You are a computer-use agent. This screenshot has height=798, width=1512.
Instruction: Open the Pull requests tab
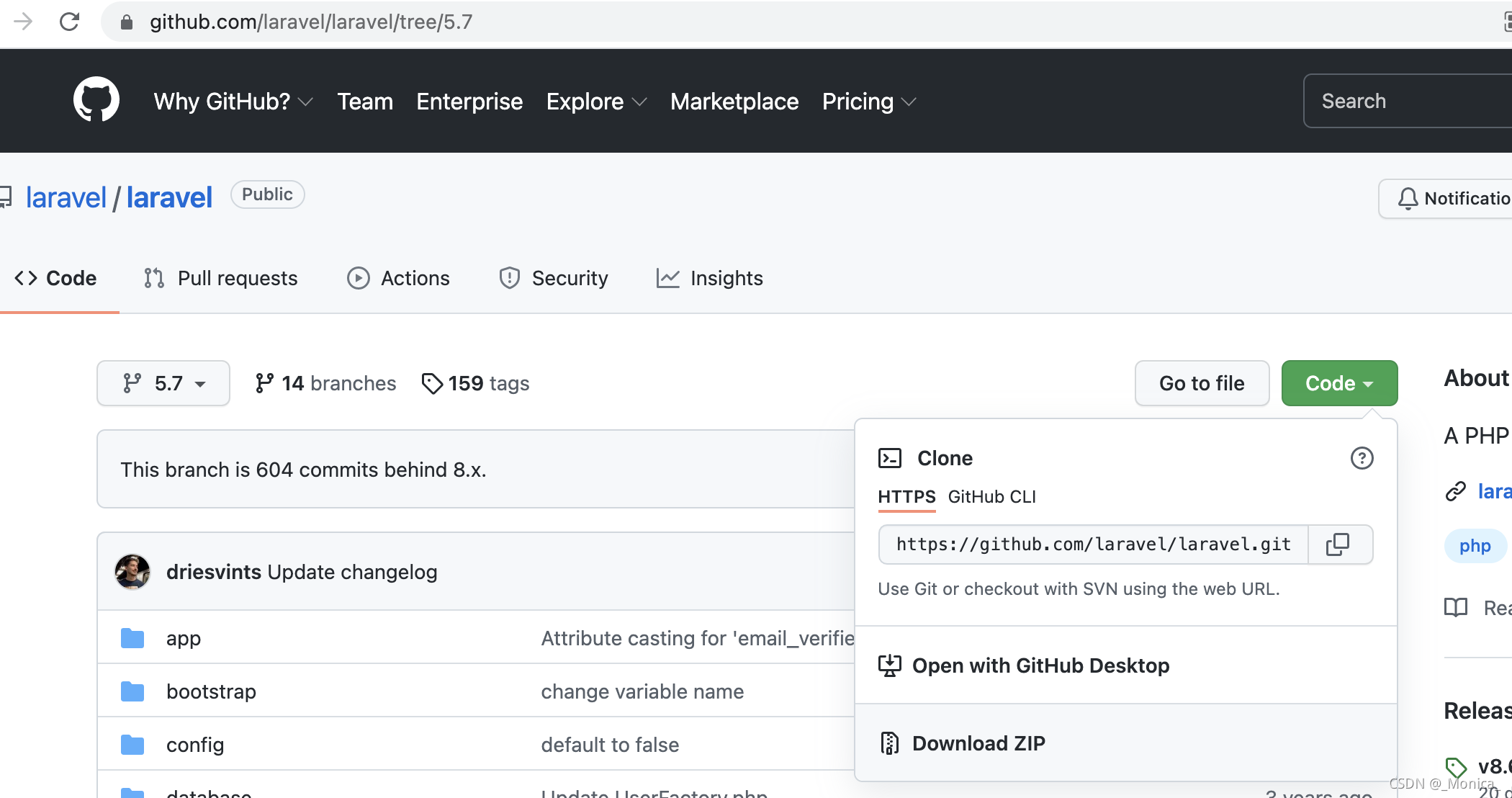click(221, 278)
